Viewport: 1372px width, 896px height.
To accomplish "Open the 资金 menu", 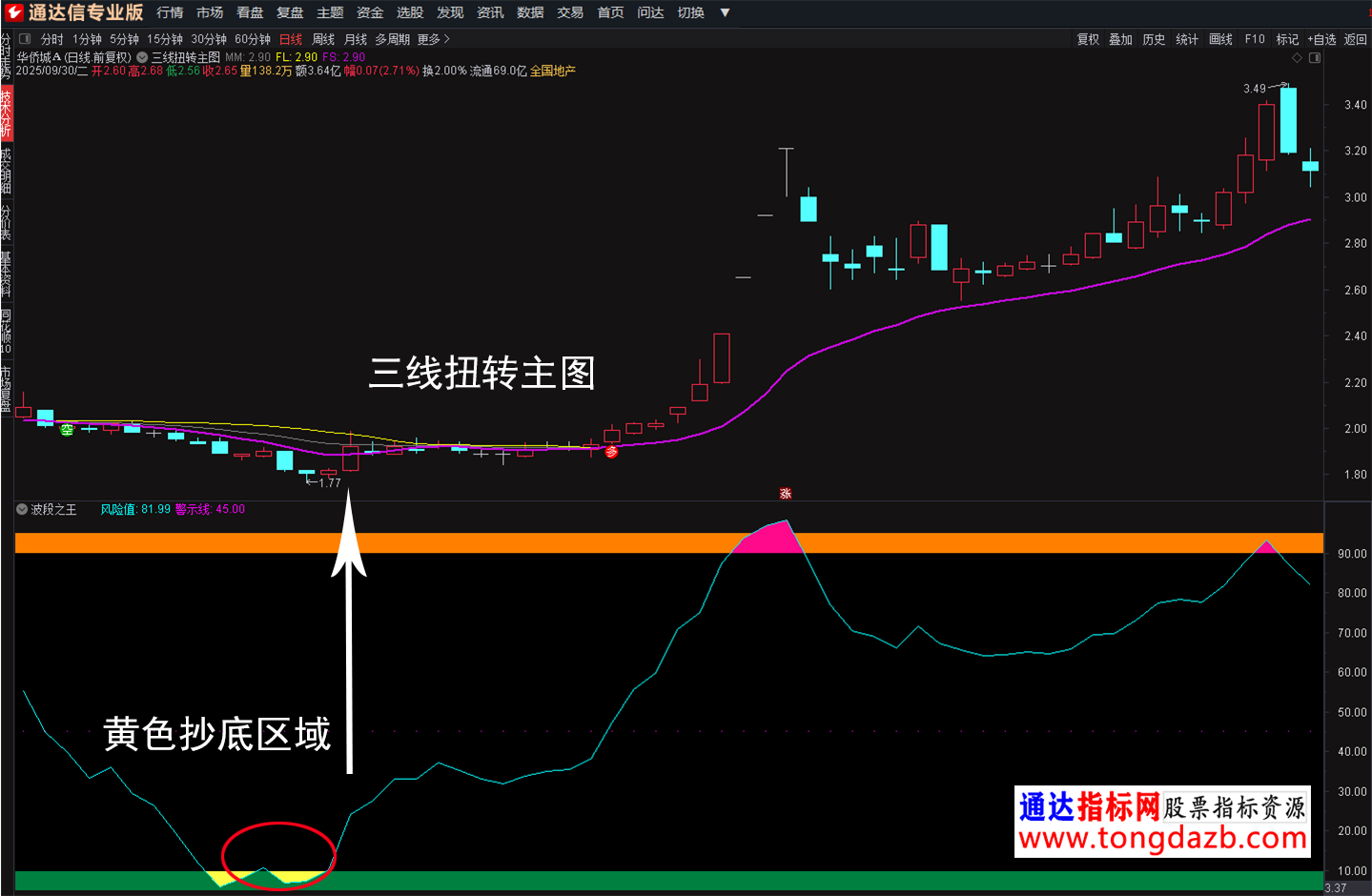I will [370, 12].
